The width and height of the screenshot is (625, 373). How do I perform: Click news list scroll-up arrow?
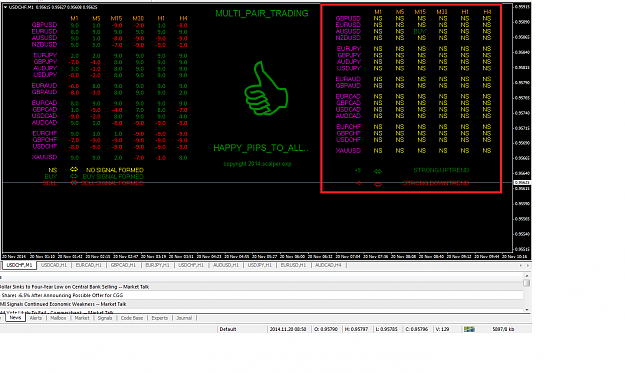527,276
